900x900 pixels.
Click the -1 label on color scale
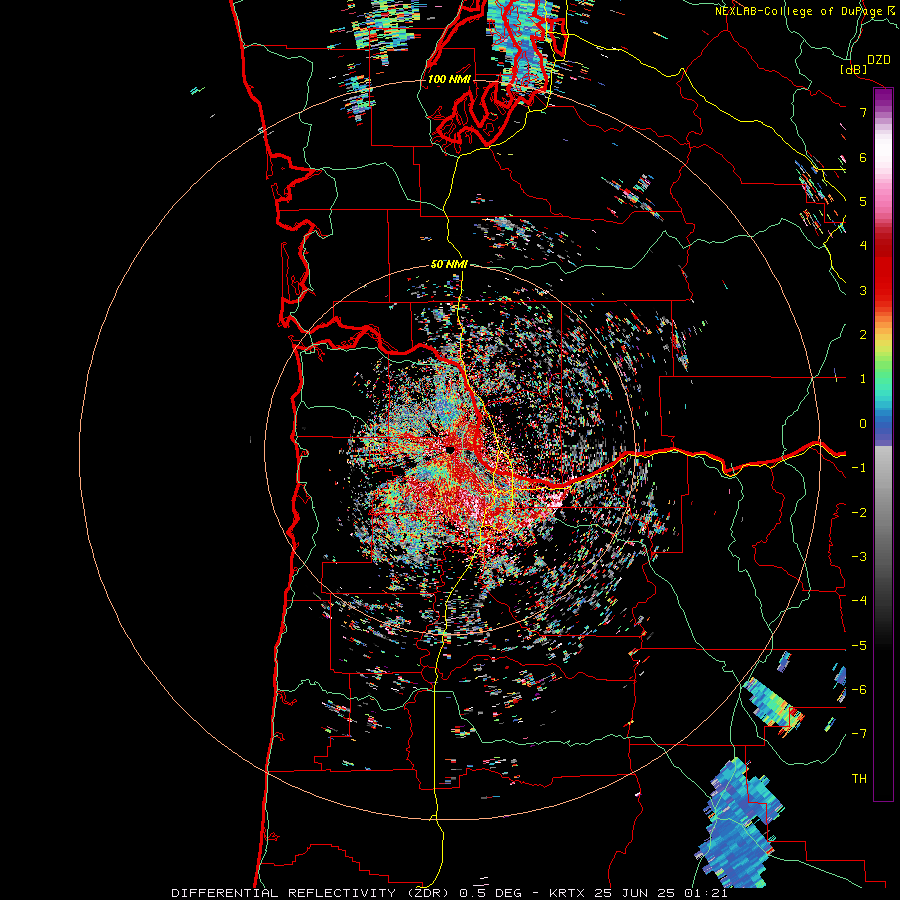(859, 468)
